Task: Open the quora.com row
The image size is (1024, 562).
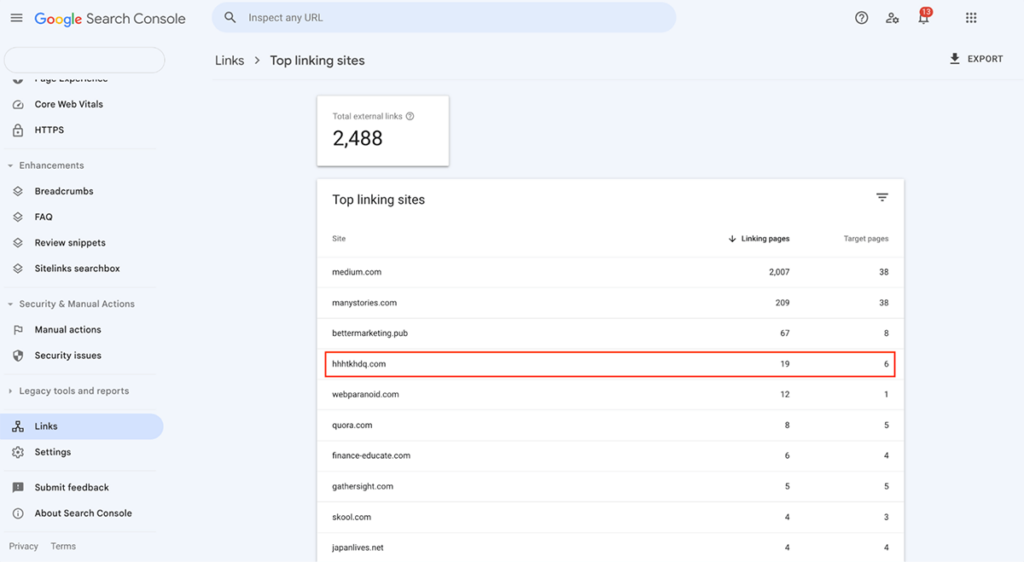Action: (610, 426)
